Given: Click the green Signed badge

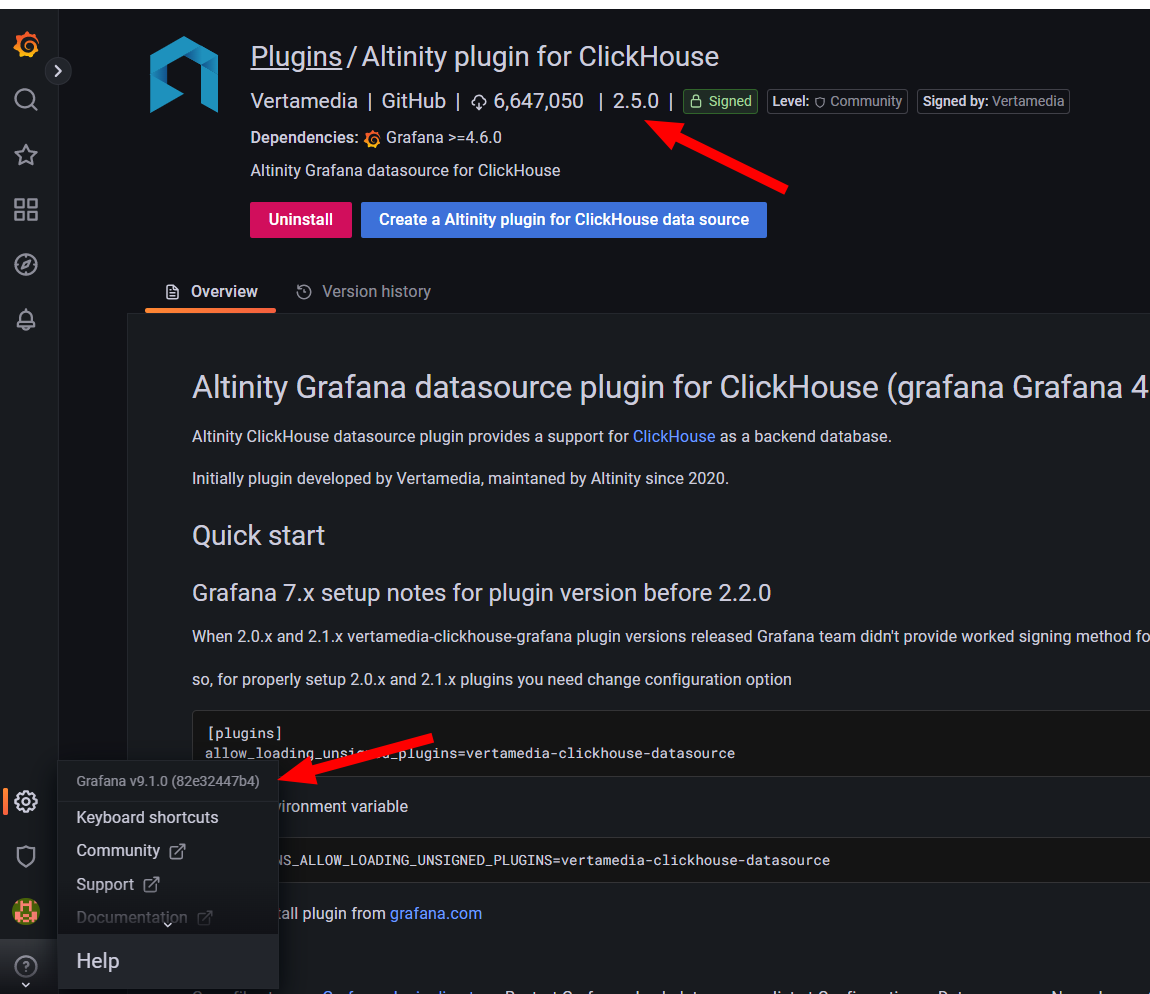Looking at the screenshot, I should pyautogui.click(x=720, y=101).
